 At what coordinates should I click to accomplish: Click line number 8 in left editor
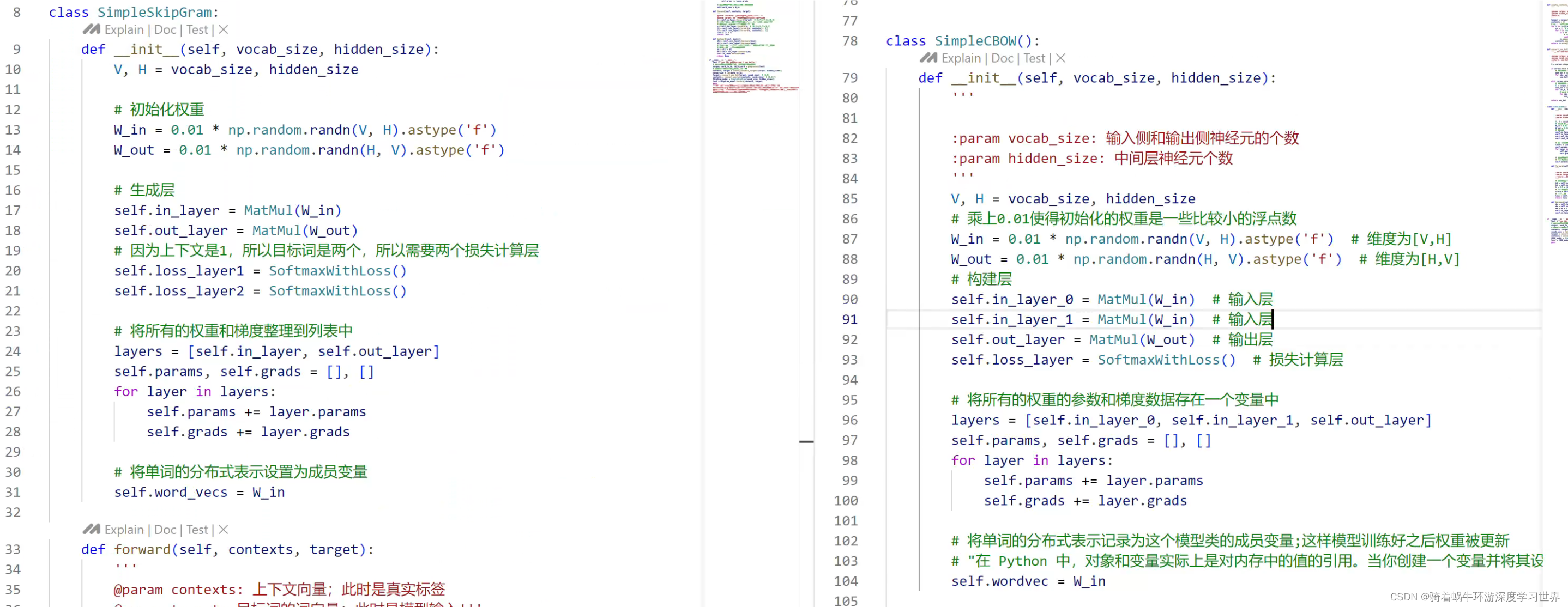(16, 12)
